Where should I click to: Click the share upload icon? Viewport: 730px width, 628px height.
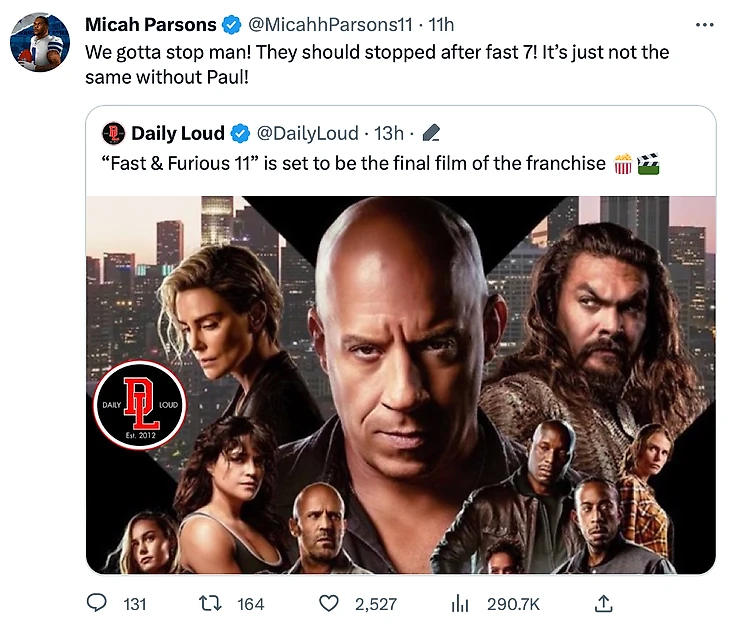coord(603,604)
